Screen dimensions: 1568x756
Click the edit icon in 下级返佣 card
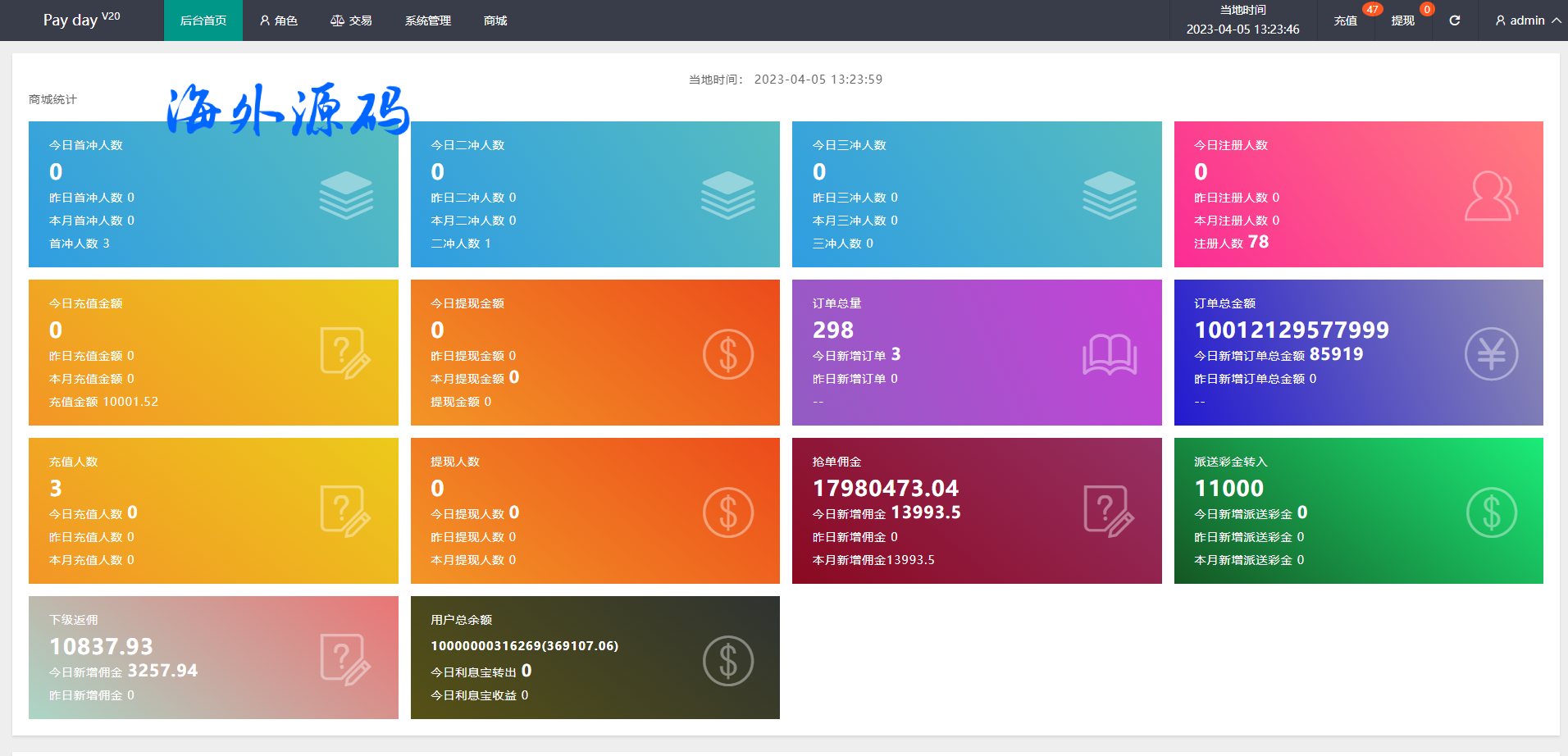point(345,659)
